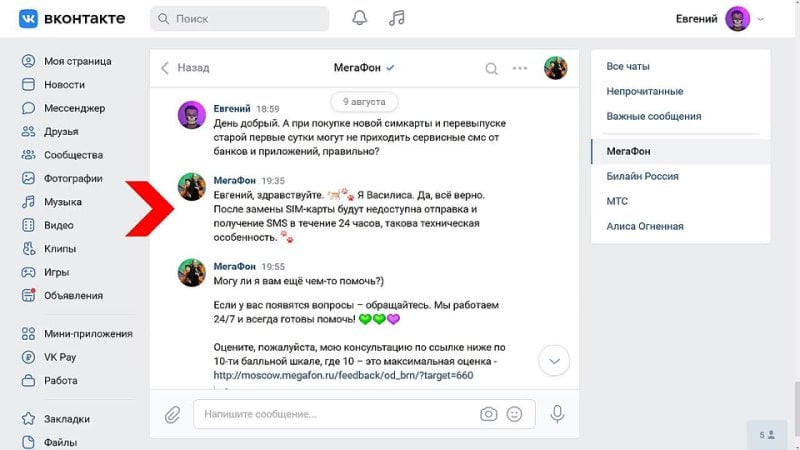Click Евгений's avatar beside 18:59 message

pyautogui.click(x=192, y=115)
